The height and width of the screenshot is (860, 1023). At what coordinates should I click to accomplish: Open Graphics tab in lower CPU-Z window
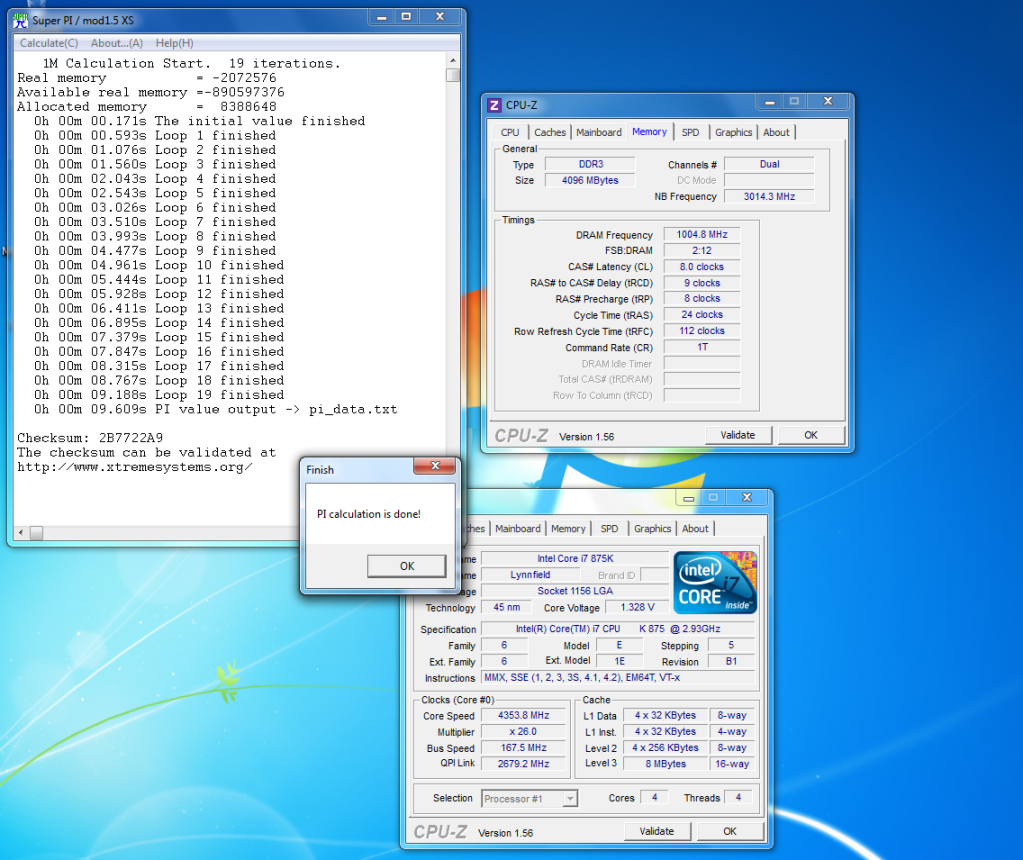pyautogui.click(x=652, y=529)
